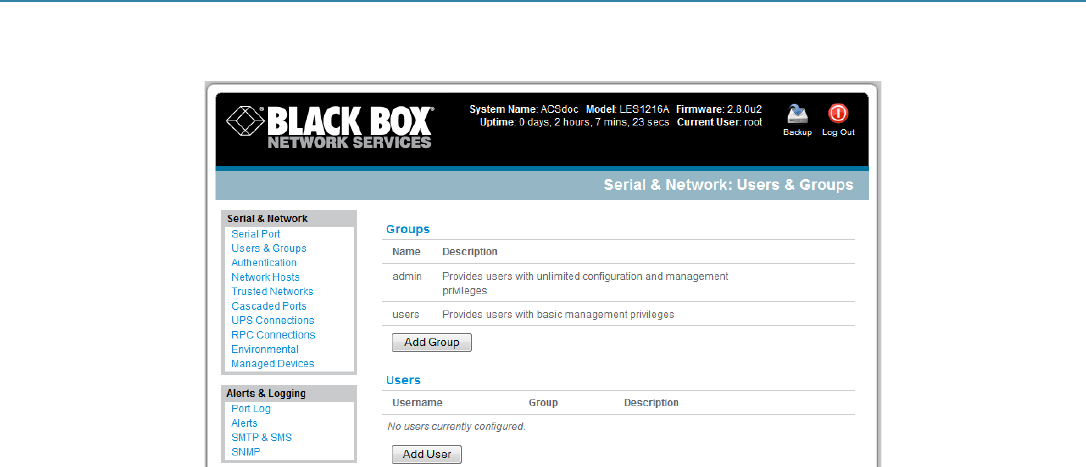This screenshot has height=467, width=1086.
Task: Select Alerts in the sidebar
Action: coord(244,423)
